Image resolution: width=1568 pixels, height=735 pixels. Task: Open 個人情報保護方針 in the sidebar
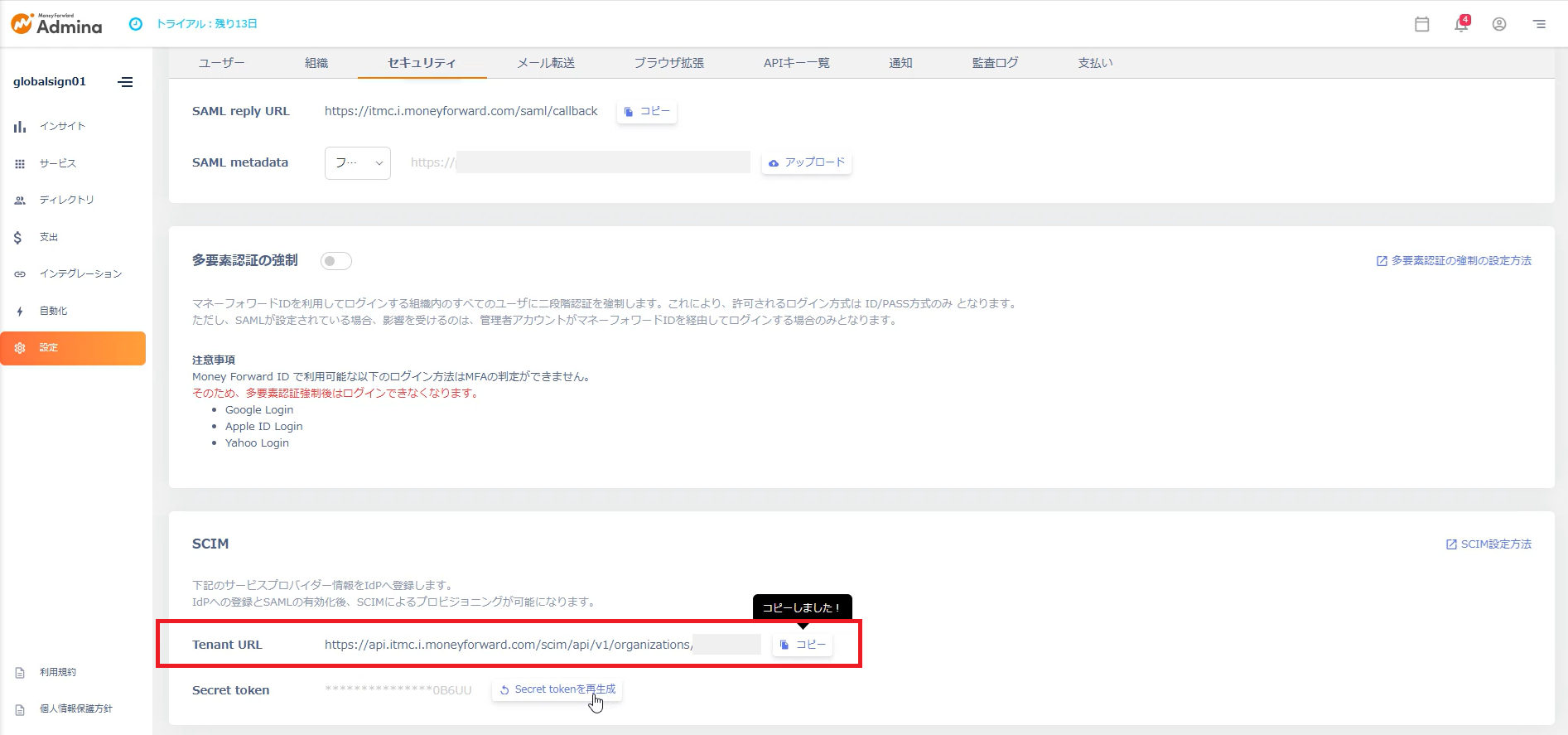coord(73,708)
